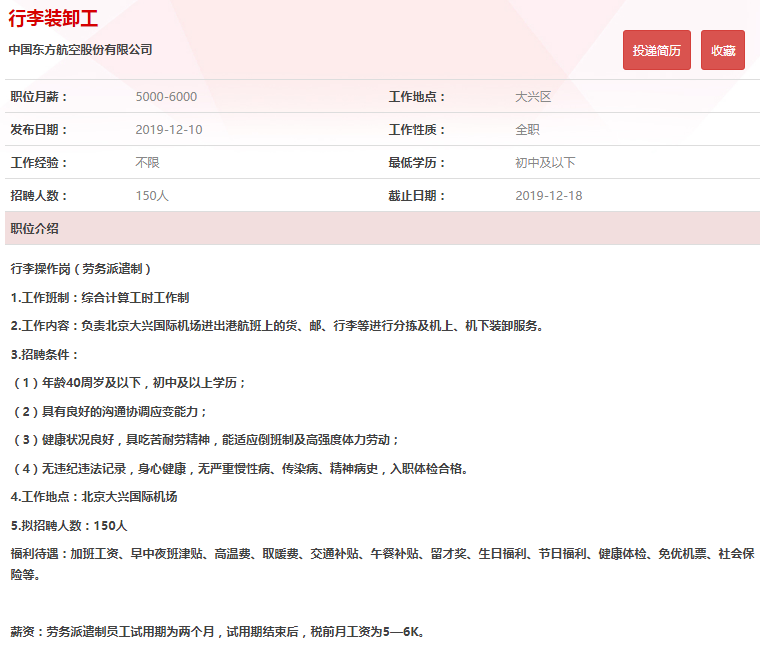The height and width of the screenshot is (646, 760).
Task: Click the 福利待遇 benefits paragraph
Action: (382, 564)
